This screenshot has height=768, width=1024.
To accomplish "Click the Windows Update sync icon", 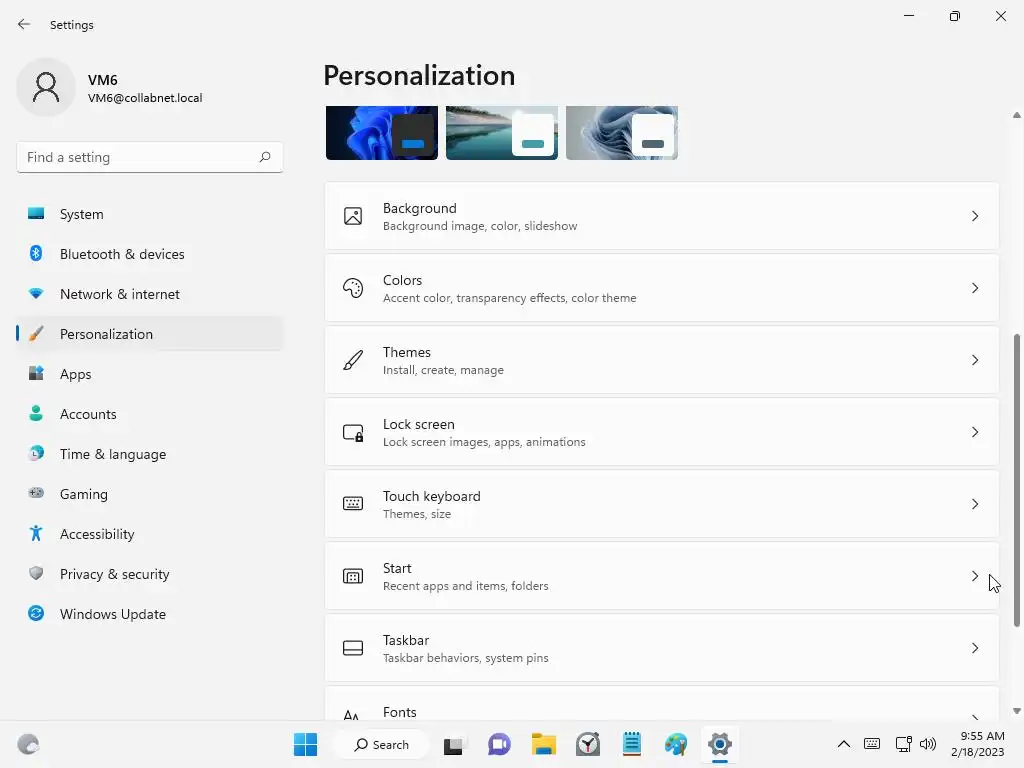I will tap(36, 613).
